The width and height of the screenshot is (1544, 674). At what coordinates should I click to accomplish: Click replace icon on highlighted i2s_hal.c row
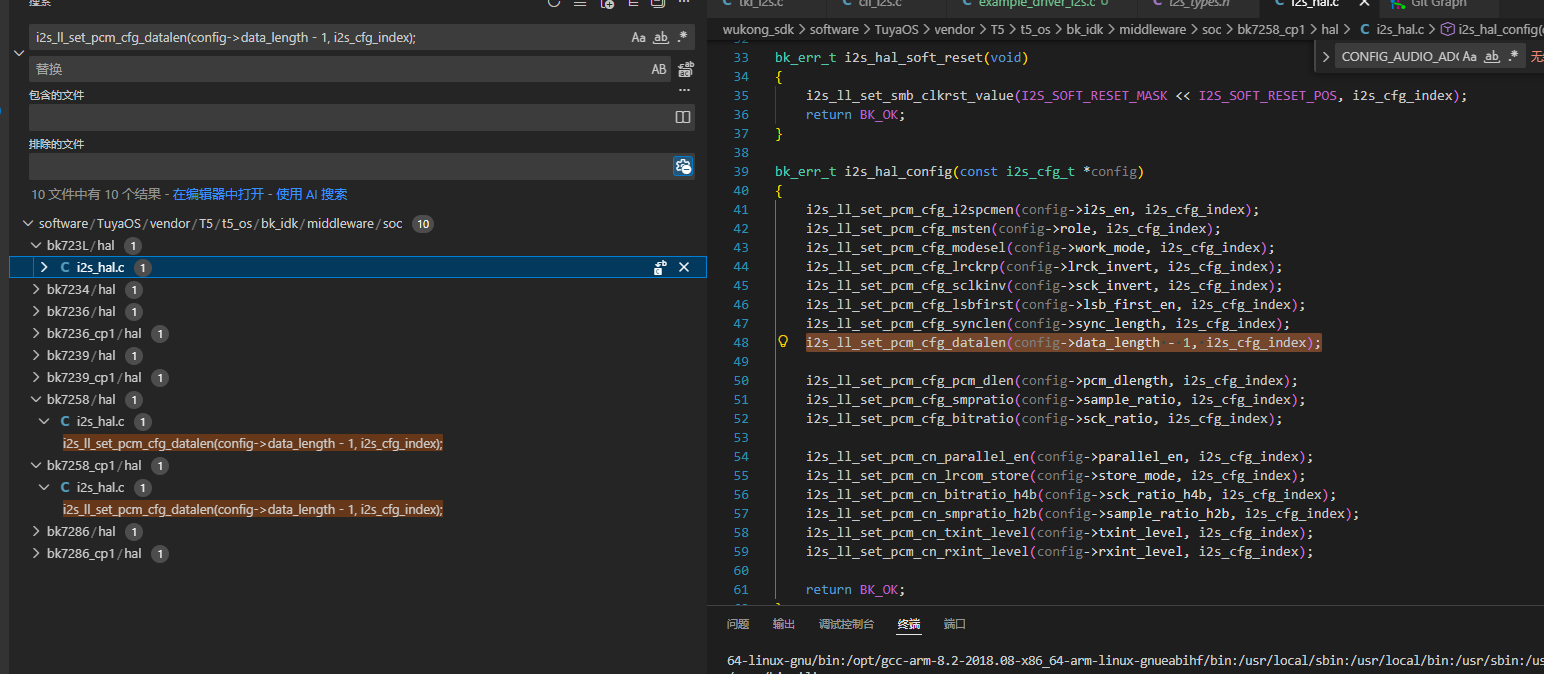coord(660,267)
